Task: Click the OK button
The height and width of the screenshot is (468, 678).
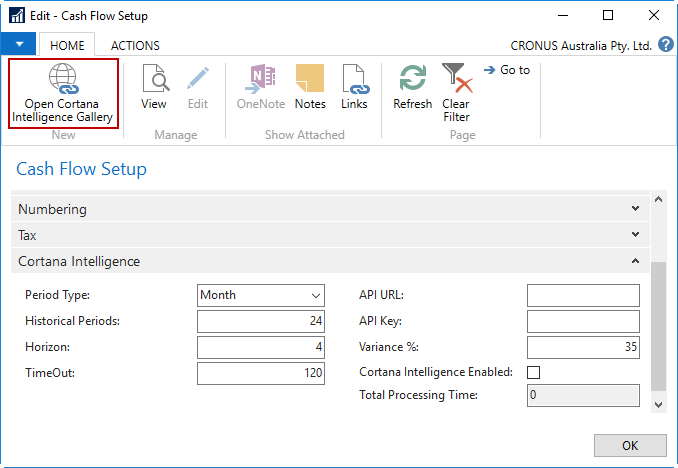Action: pyautogui.click(x=630, y=446)
